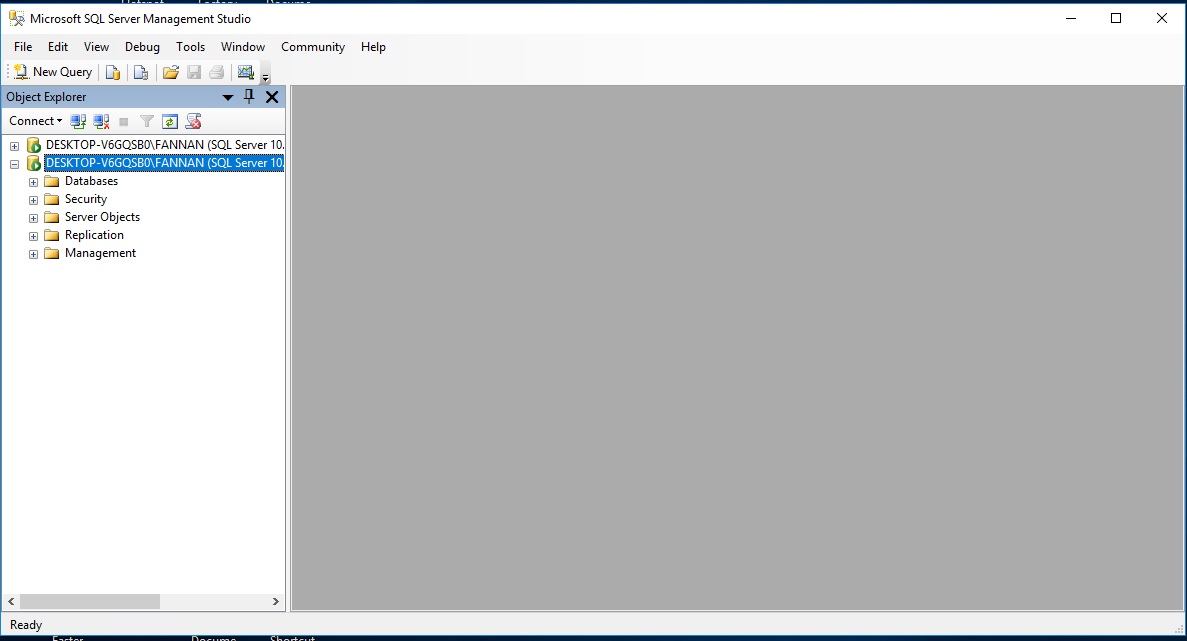Click the Refresh icon in Object Explorer
The width and height of the screenshot is (1187, 641).
click(x=170, y=121)
